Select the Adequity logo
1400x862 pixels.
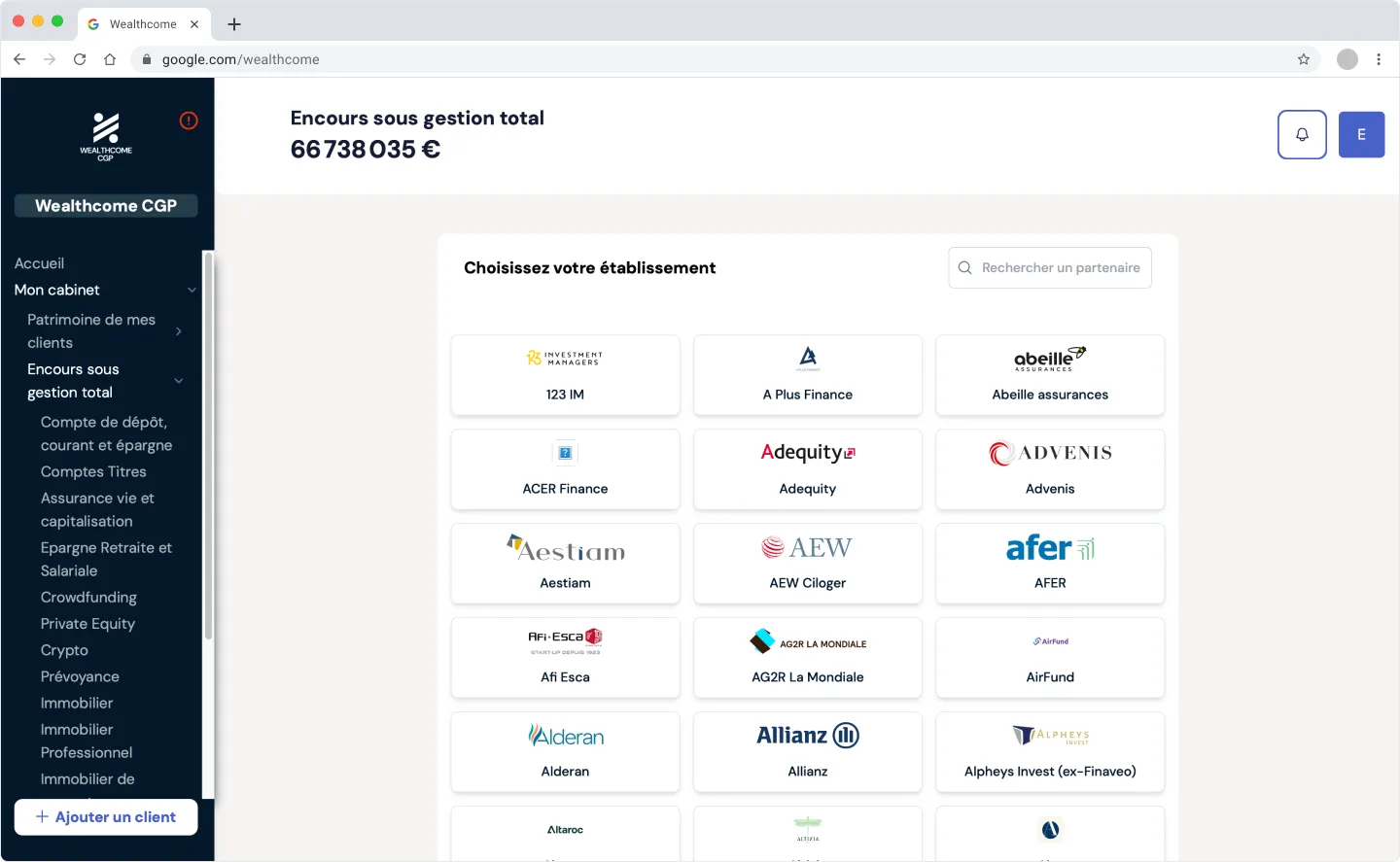click(x=808, y=453)
